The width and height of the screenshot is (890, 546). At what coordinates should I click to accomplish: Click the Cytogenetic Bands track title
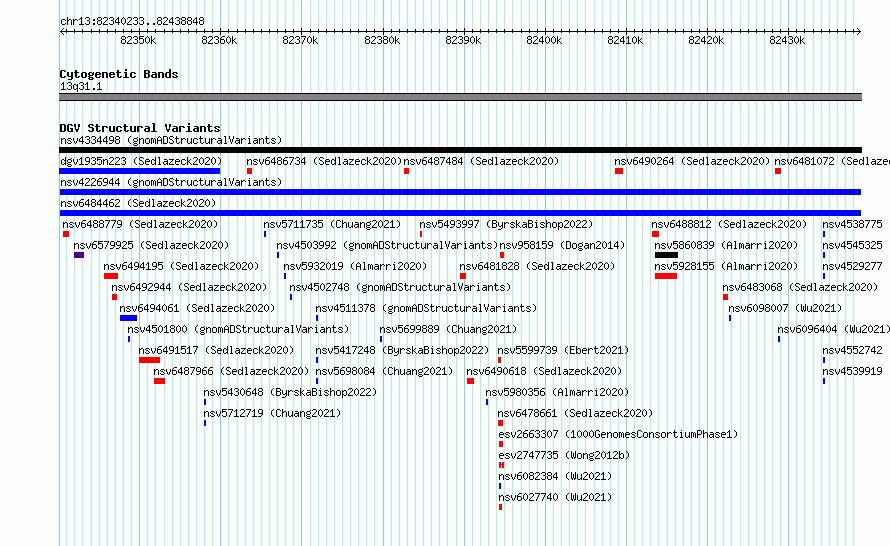point(119,74)
